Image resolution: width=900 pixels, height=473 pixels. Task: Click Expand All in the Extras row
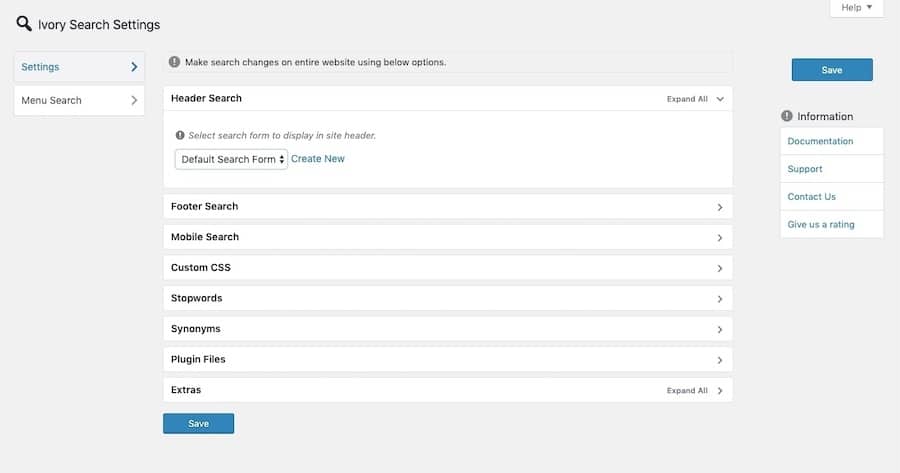point(687,390)
